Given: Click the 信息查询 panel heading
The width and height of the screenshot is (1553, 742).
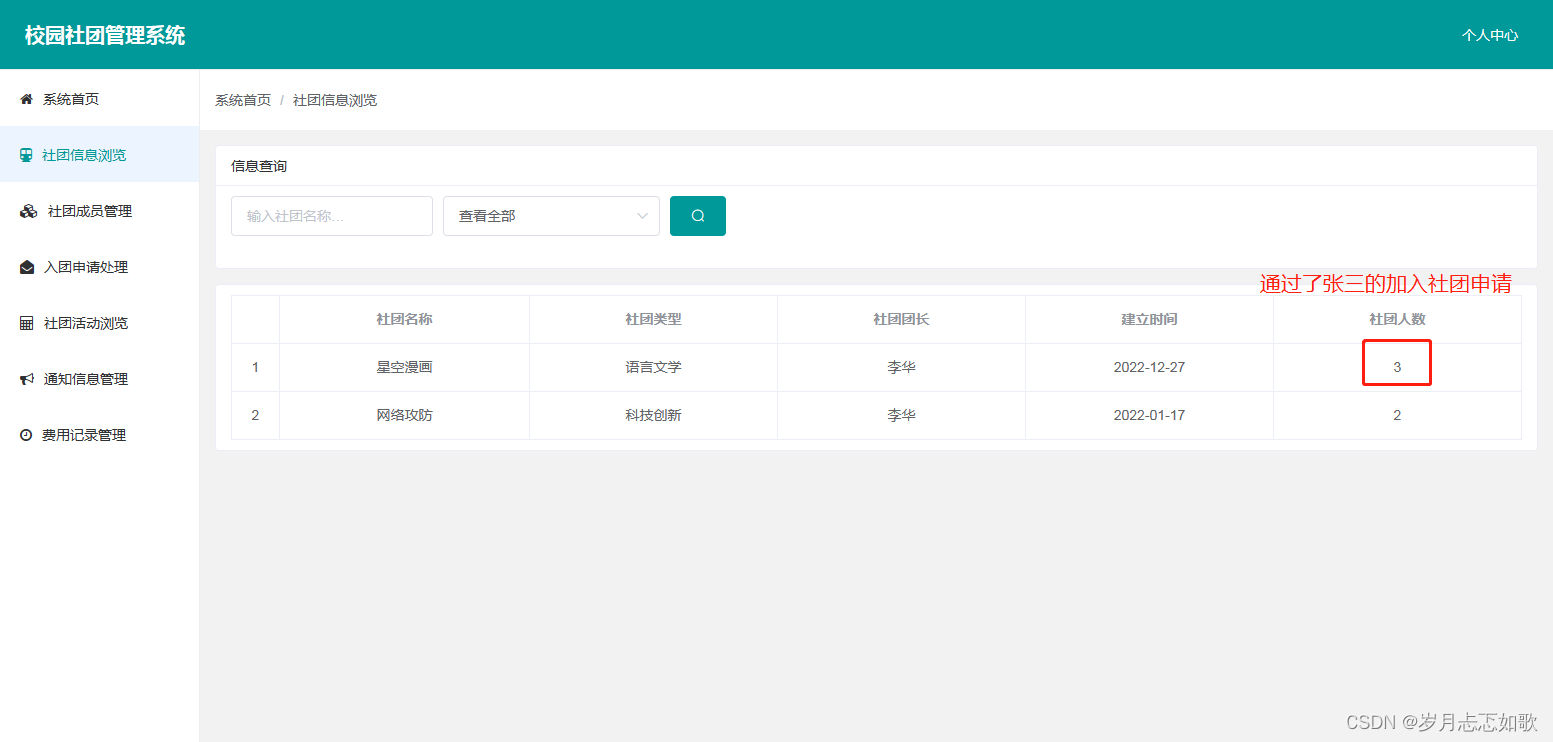Looking at the screenshot, I should tap(259, 166).
